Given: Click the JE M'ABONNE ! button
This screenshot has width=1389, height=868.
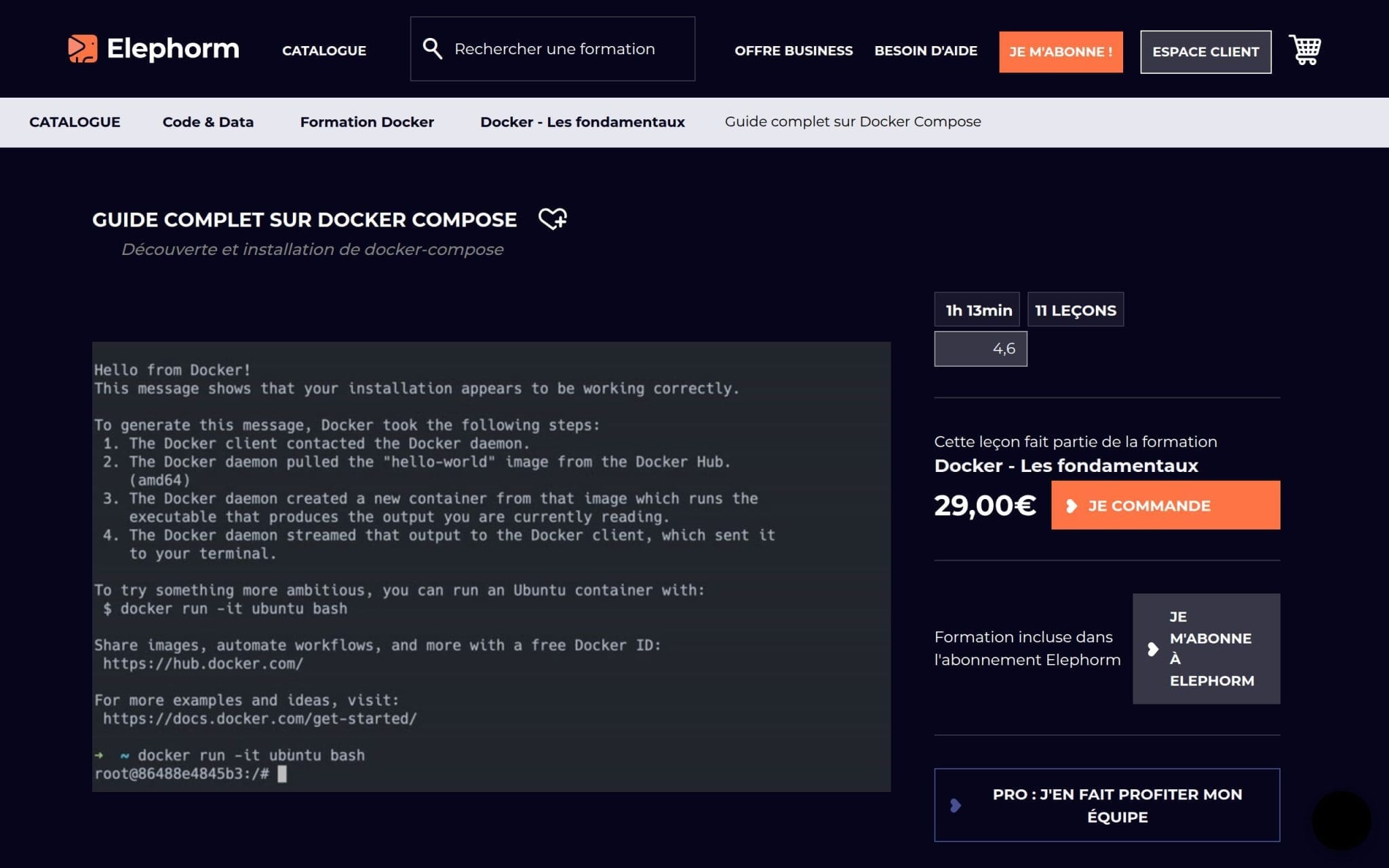Looking at the screenshot, I should [1061, 52].
